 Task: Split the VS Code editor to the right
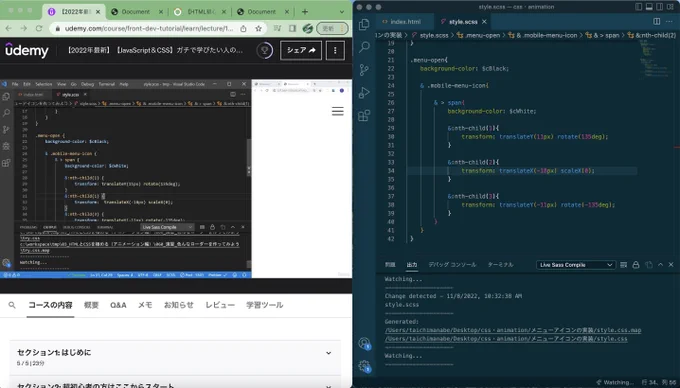click(x=657, y=21)
